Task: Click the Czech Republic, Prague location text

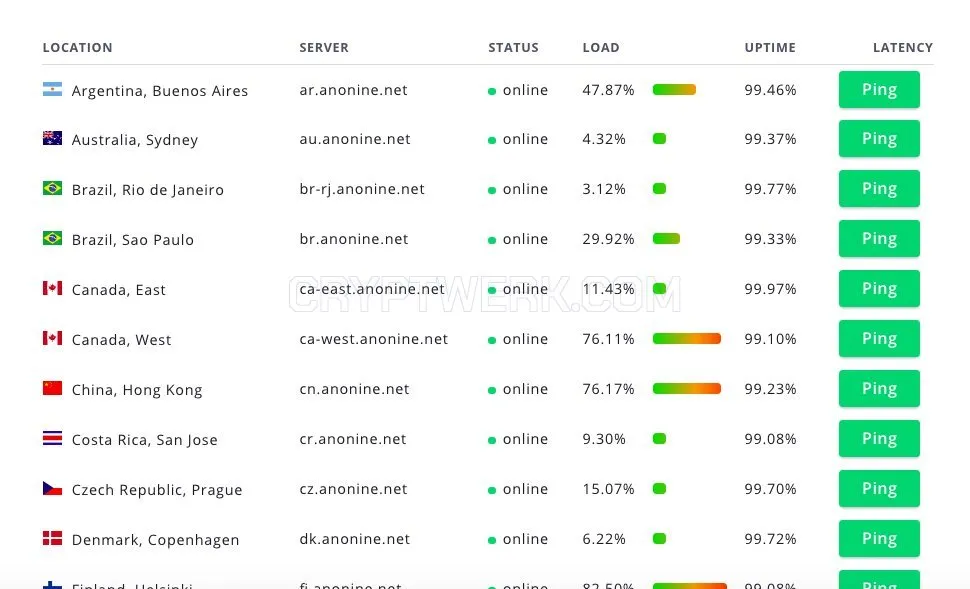Action: 157,490
